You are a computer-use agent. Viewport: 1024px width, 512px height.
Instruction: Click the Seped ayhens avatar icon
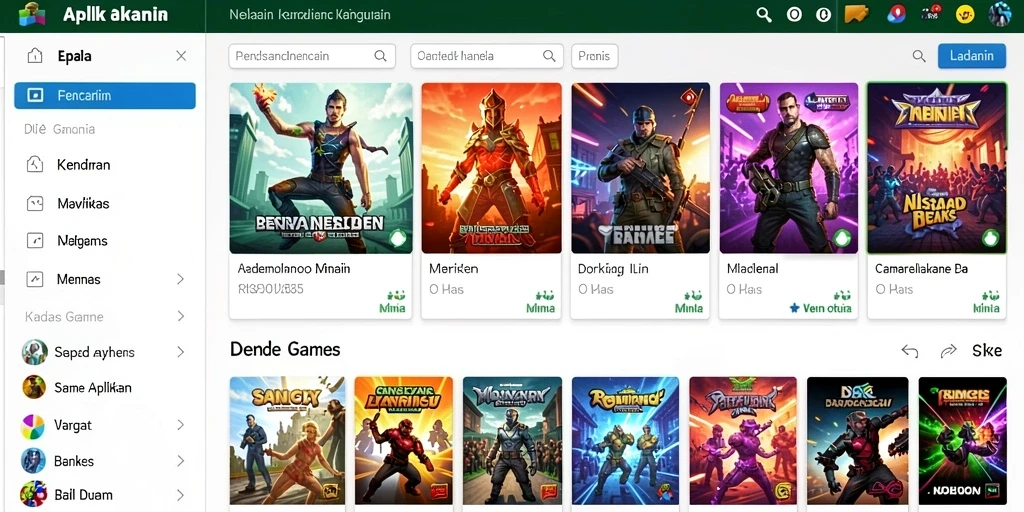[x=34, y=353]
